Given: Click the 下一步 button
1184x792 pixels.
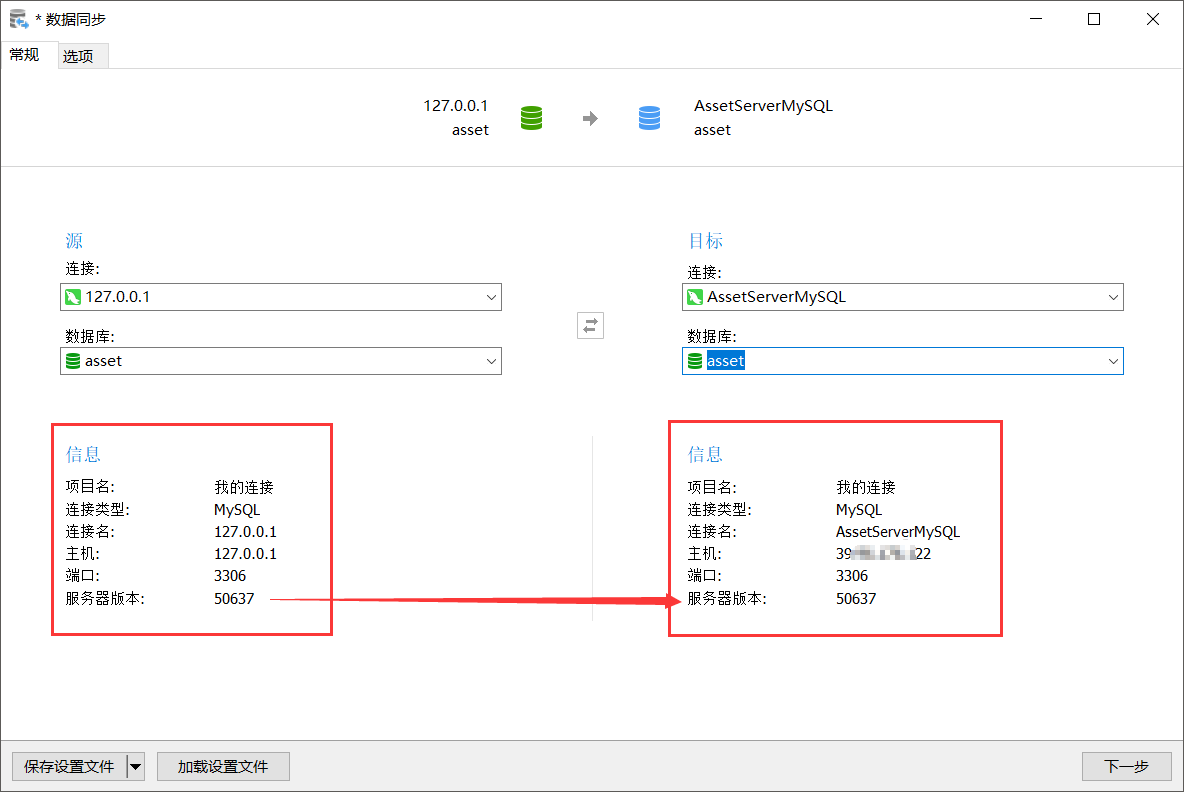Looking at the screenshot, I should click(1126, 766).
